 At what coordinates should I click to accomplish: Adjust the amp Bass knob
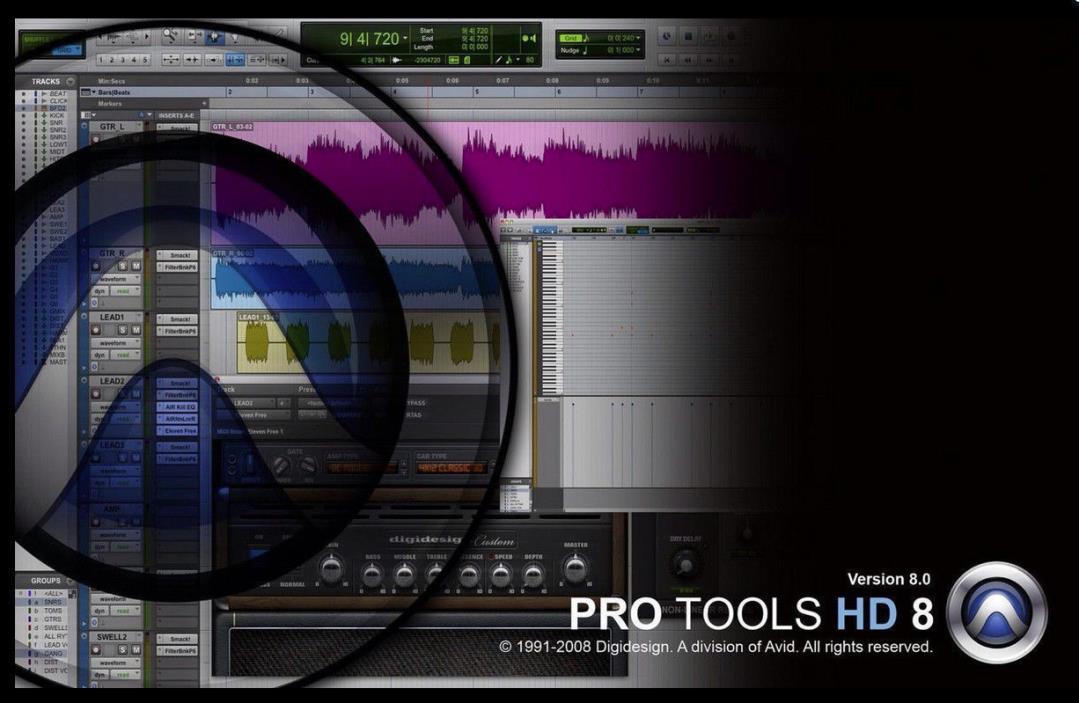point(372,574)
